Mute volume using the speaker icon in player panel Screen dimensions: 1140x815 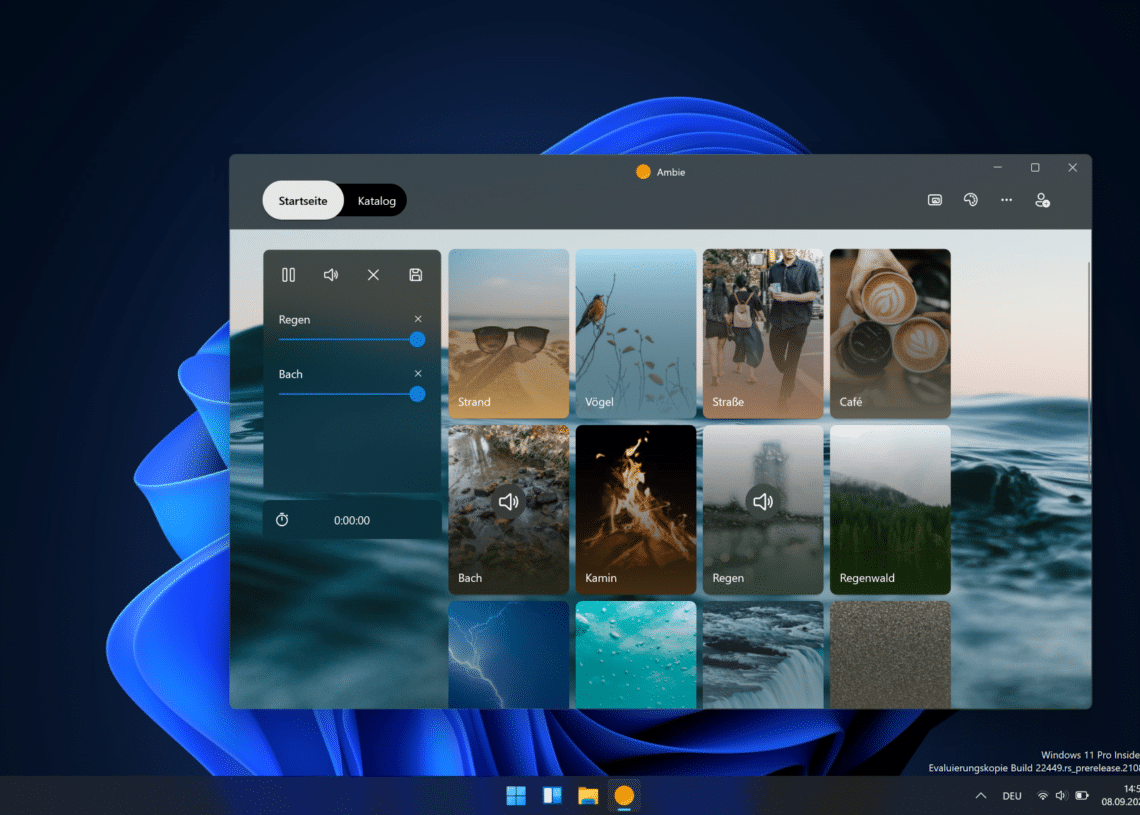click(331, 275)
